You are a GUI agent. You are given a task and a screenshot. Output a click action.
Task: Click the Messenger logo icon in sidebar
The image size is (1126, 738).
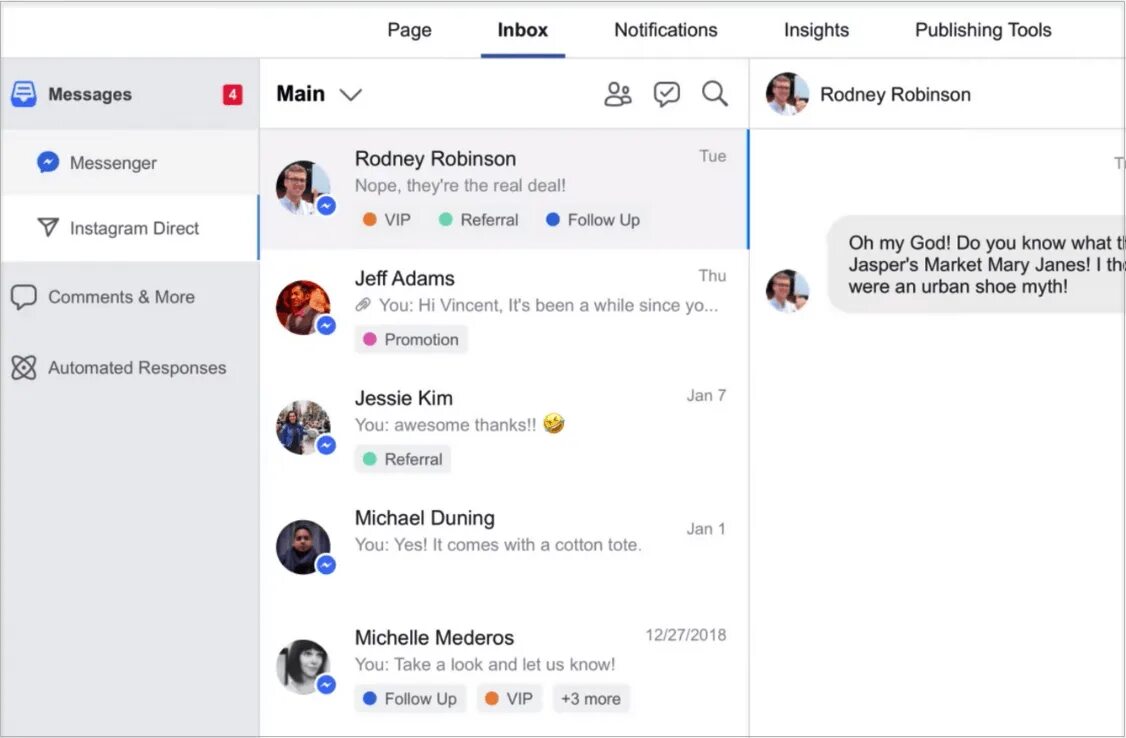[47, 162]
